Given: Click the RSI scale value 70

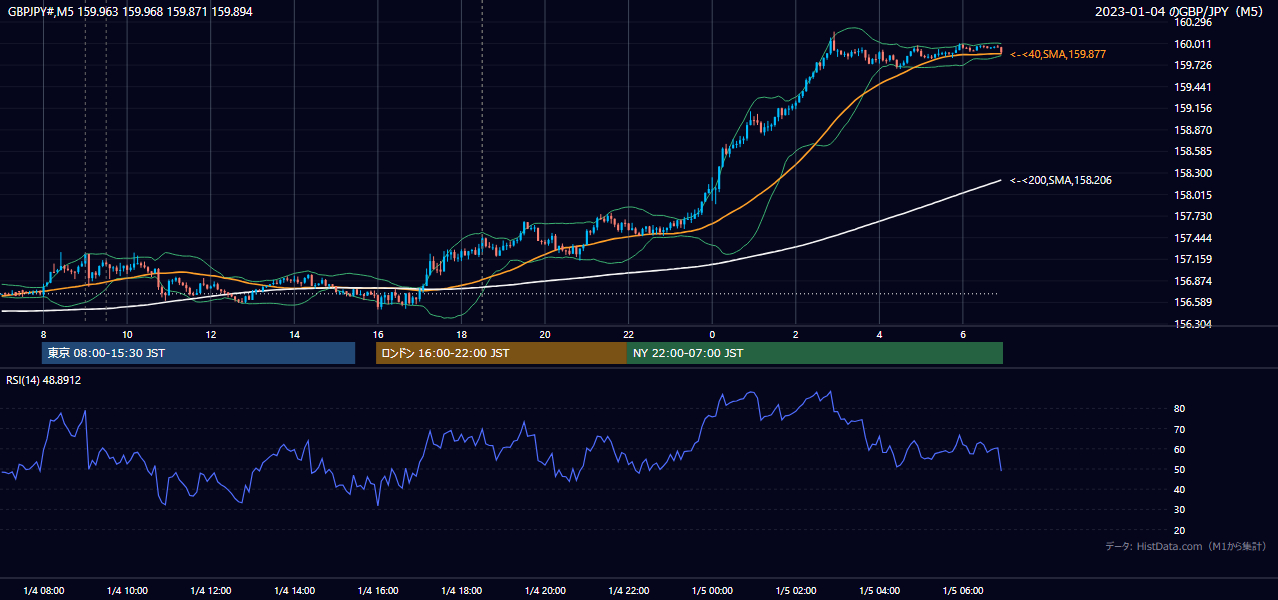Looking at the screenshot, I should pos(1180,429).
